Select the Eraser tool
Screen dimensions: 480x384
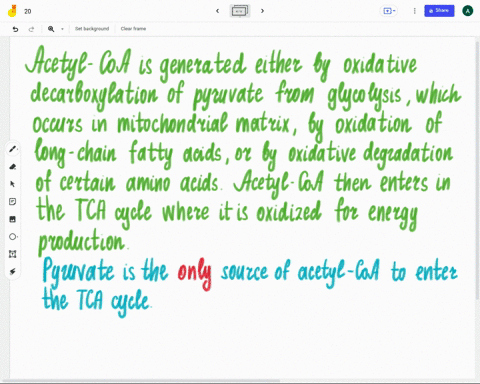13,167
